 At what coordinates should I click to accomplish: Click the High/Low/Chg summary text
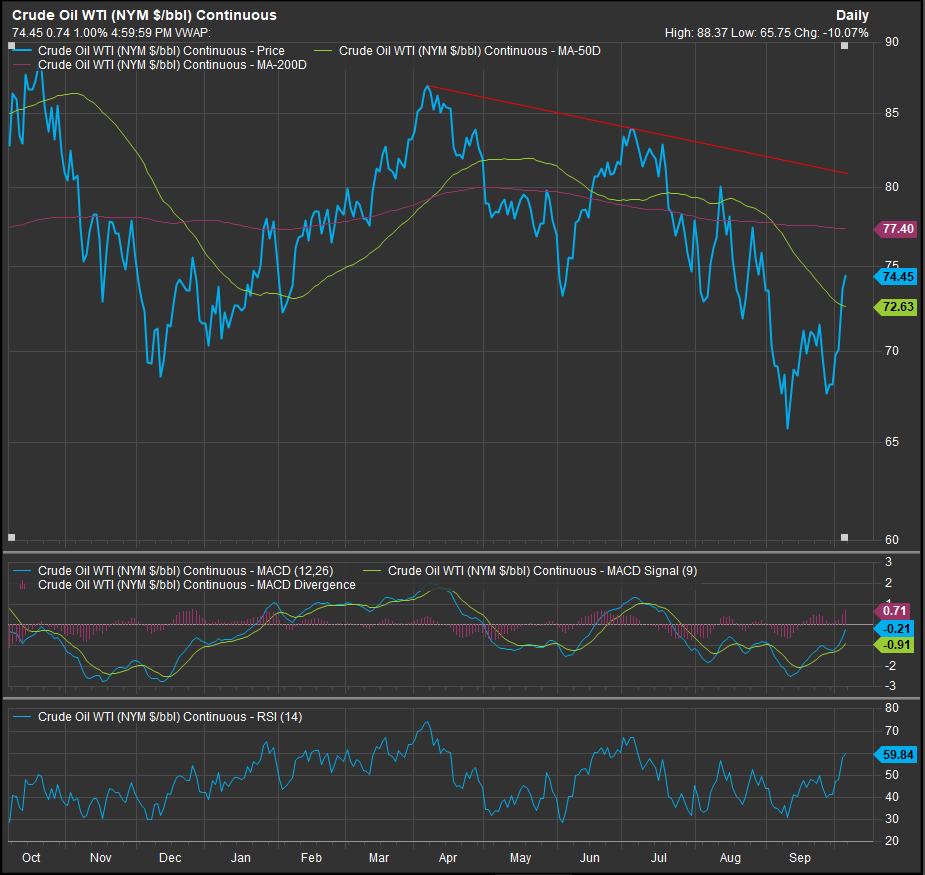(766, 33)
